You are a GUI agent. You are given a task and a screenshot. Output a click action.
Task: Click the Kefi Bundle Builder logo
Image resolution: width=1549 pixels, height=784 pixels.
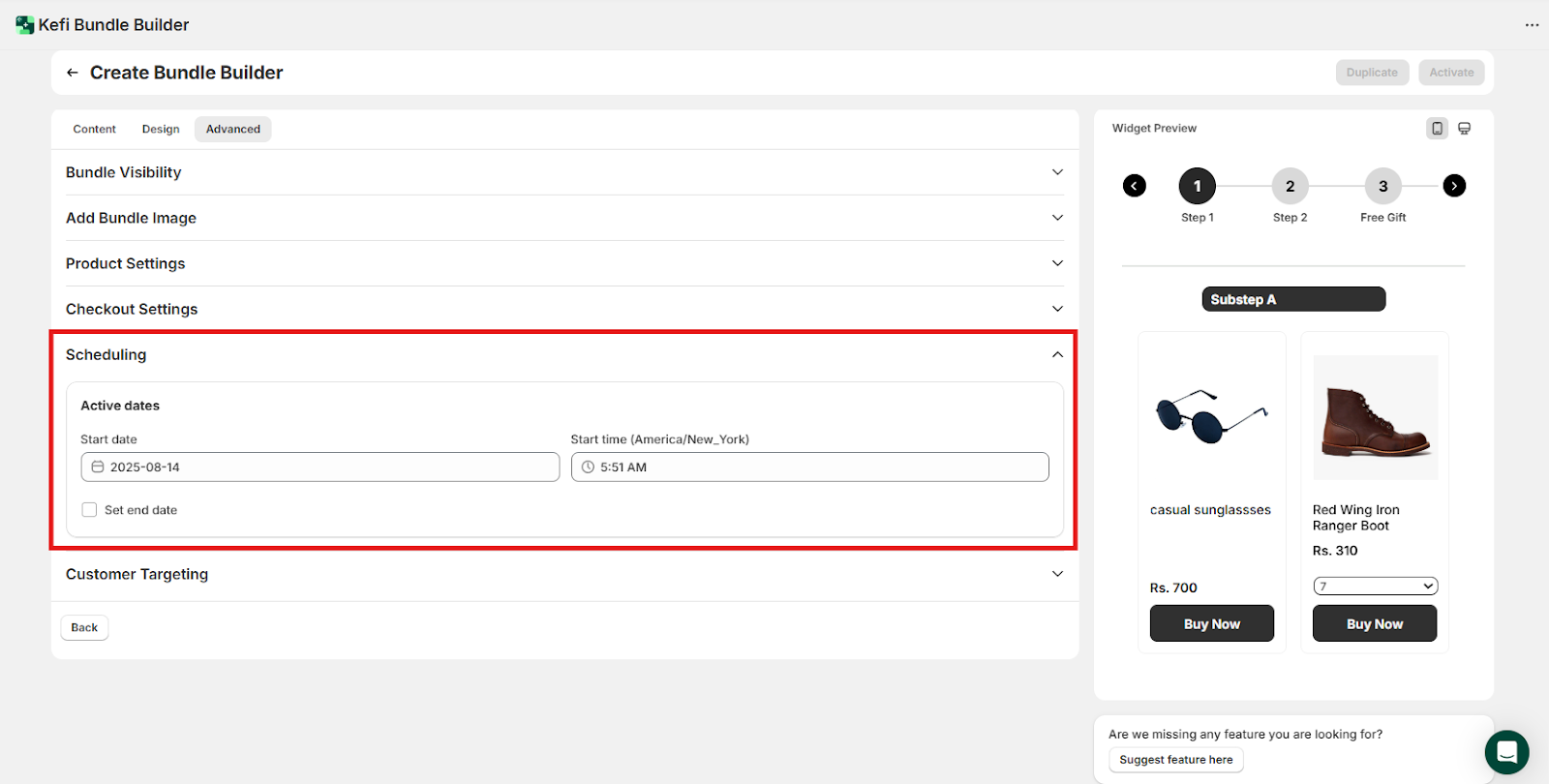(25, 25)
